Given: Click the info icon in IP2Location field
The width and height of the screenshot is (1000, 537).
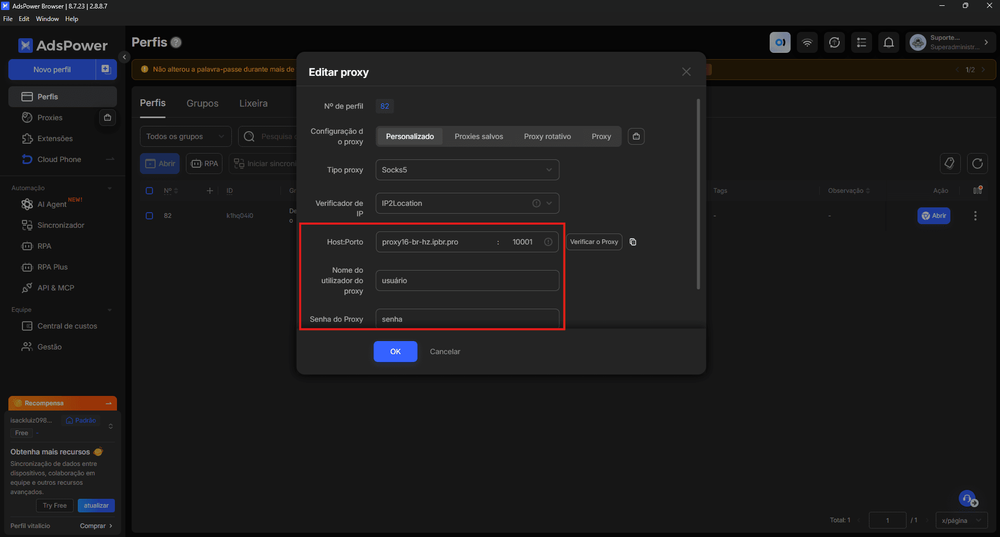Looking at the screenshot, I should point(536,203).
